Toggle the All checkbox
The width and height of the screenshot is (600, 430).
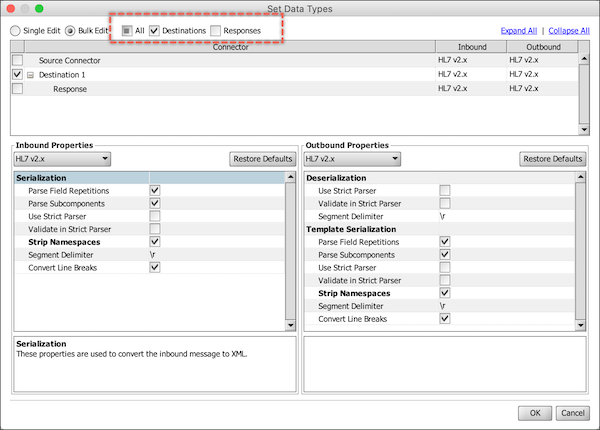click(127, 31)
